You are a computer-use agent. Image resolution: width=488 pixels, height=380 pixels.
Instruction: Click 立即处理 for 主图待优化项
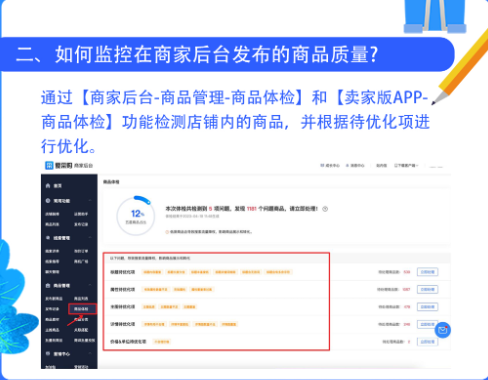(428, 307)
